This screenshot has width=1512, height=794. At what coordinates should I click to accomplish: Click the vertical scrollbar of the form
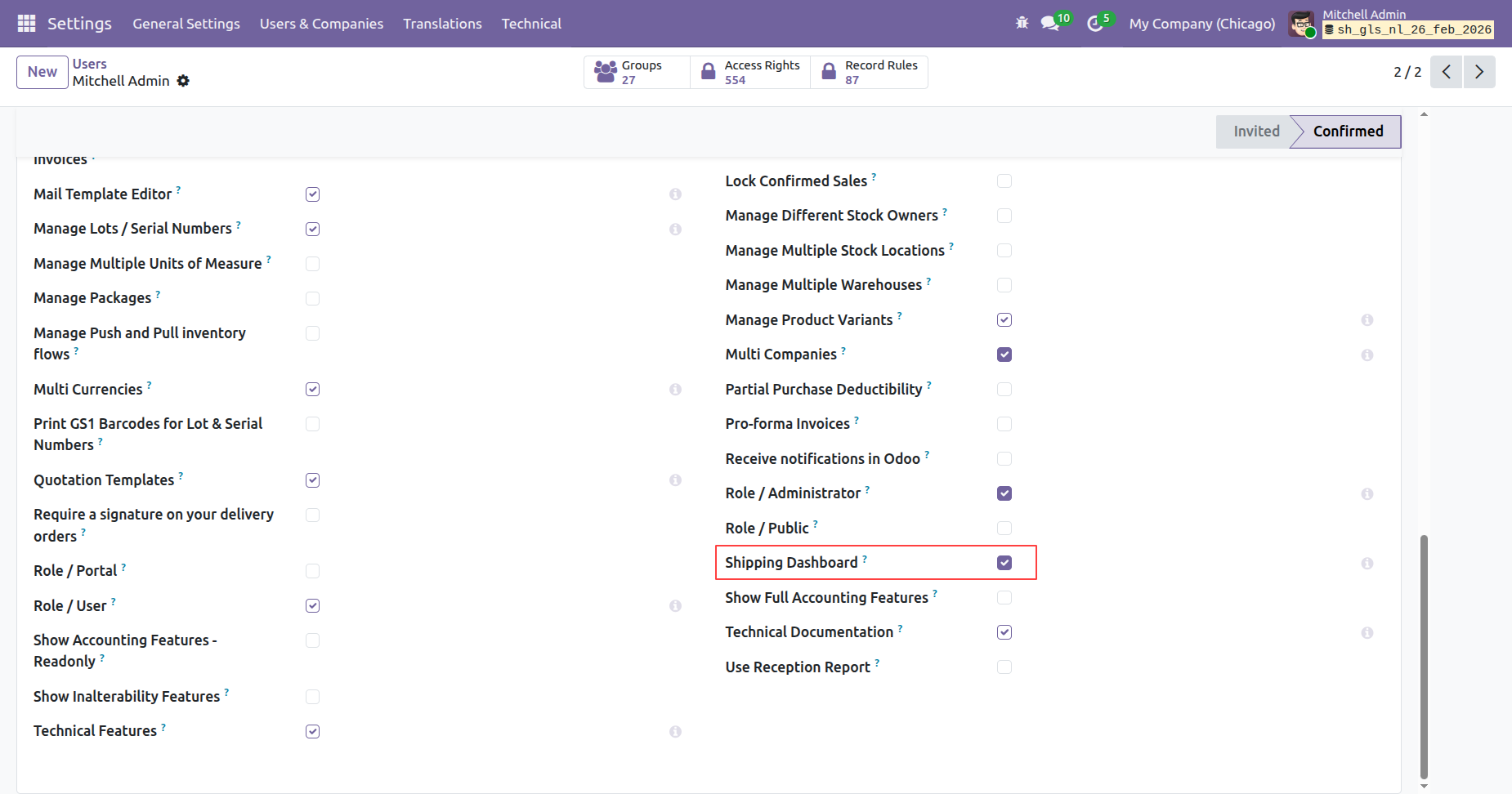coord(1424,653)
